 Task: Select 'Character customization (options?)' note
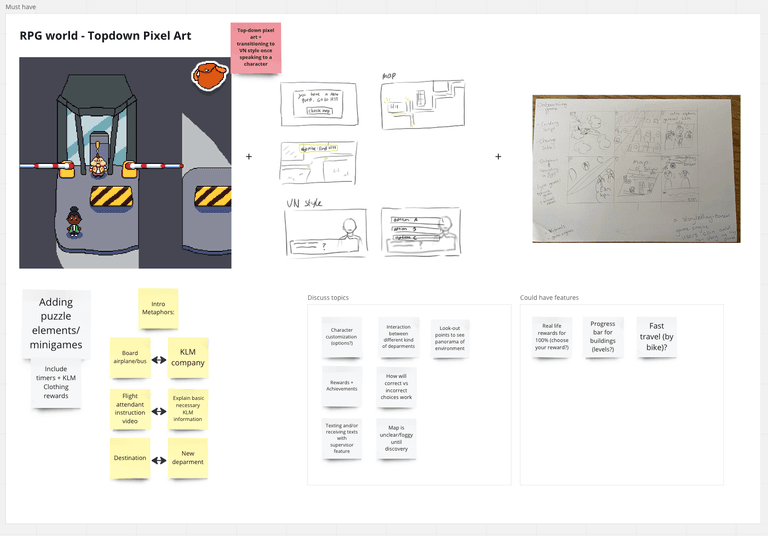tap(342, 337)
